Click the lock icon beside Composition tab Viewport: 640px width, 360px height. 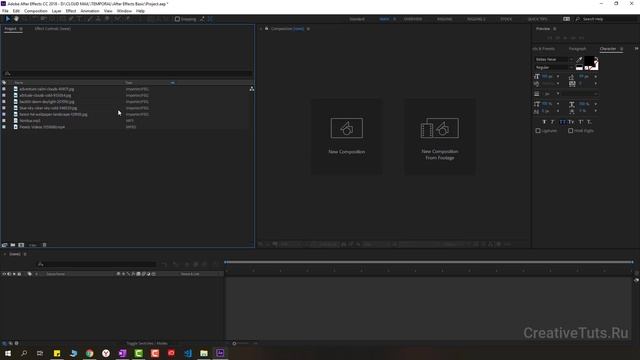coord(267,29)
